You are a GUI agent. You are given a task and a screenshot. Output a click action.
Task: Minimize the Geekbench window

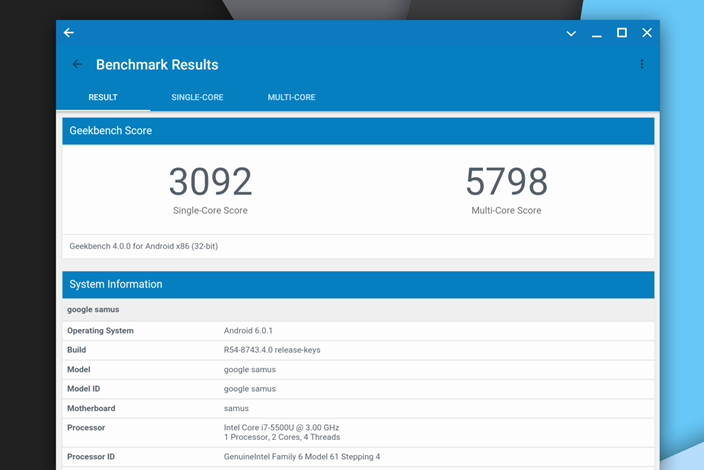tap(597, 35)
